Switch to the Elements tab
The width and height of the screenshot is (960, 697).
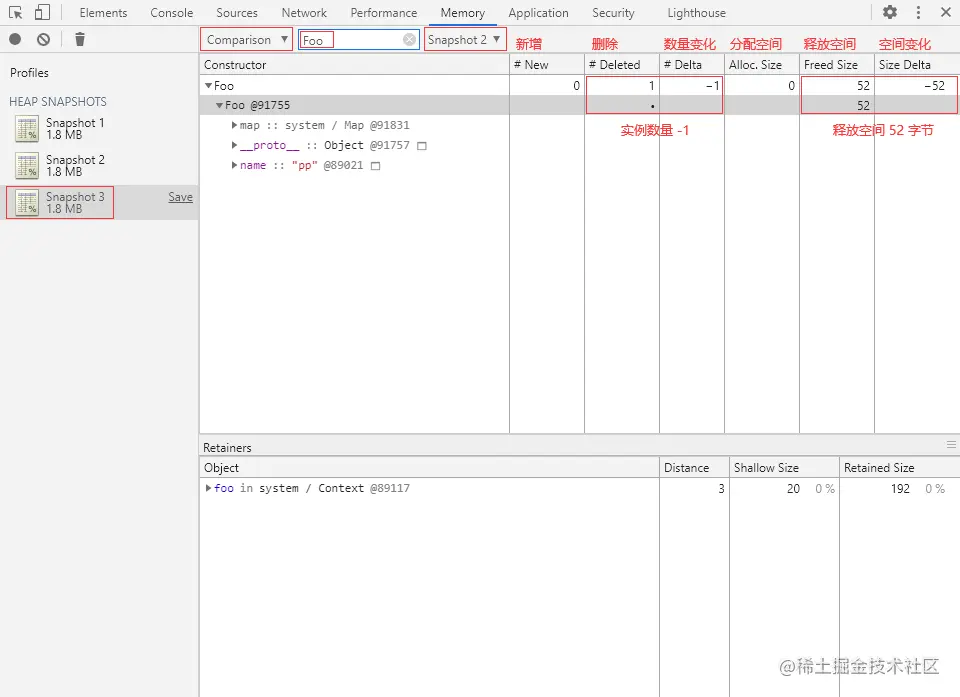pyautogui.click(x=103, y=13)
